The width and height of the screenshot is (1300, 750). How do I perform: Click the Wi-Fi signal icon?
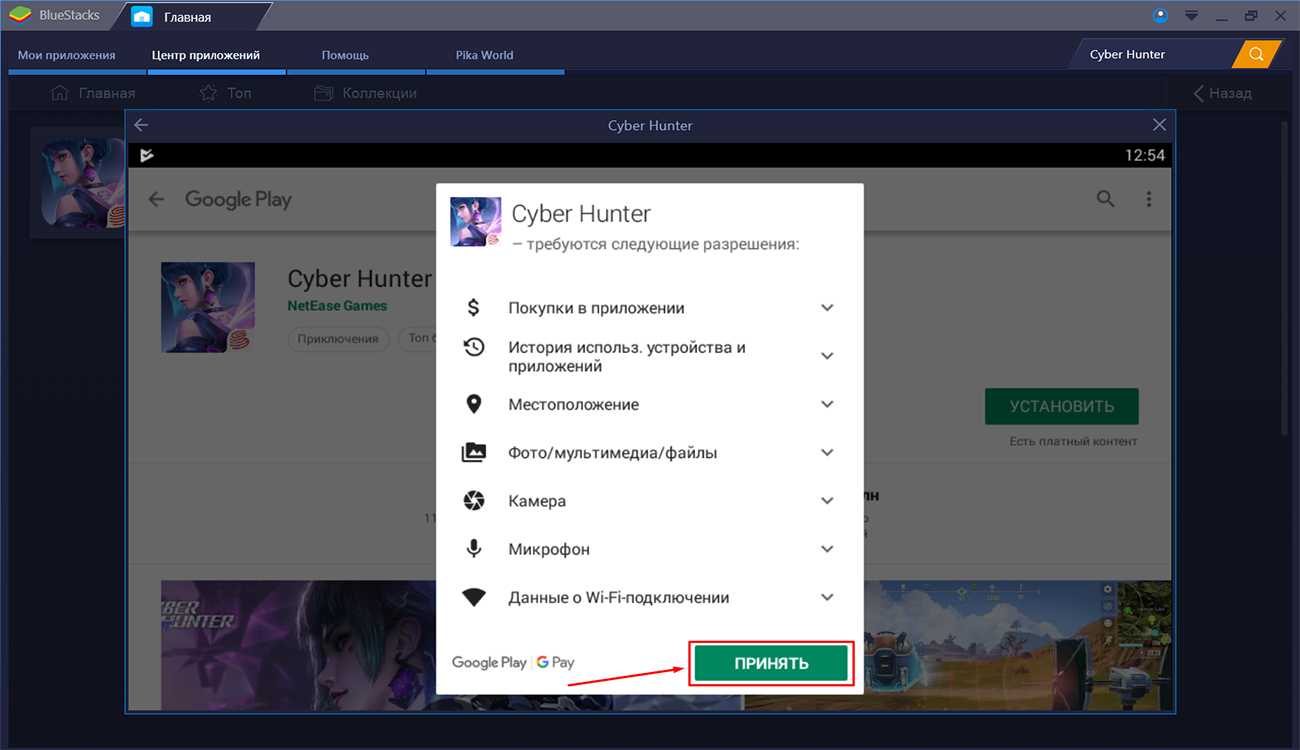coord(474,597)
